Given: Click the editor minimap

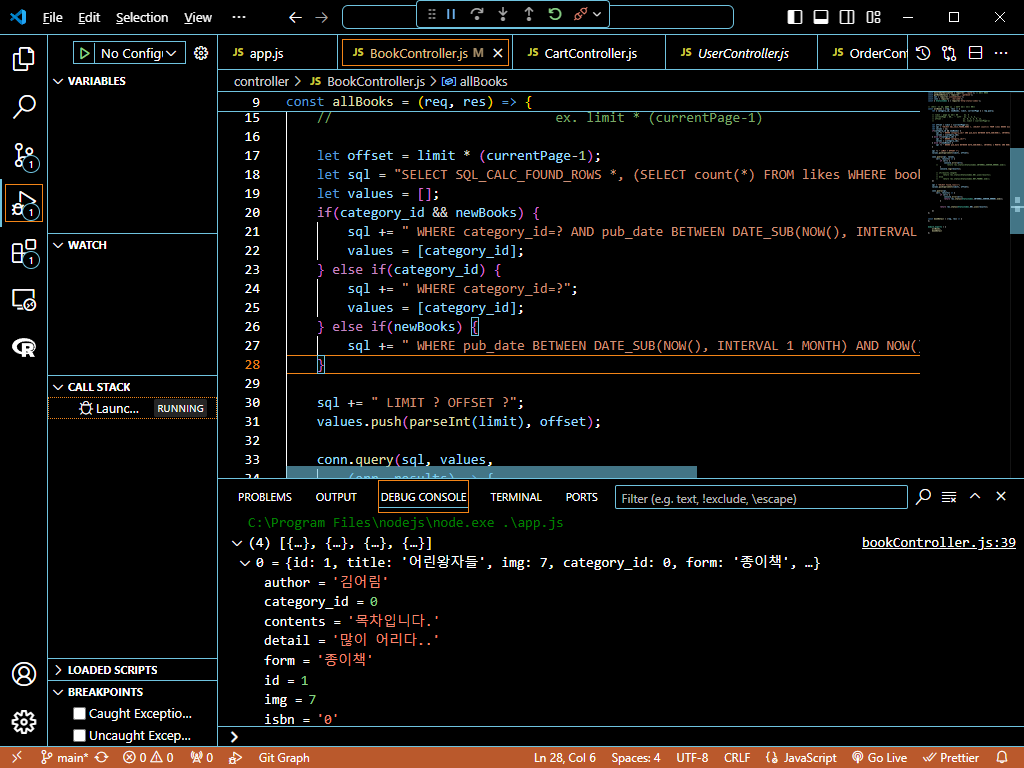Looking at the screenshot, I should click(968, 163).
